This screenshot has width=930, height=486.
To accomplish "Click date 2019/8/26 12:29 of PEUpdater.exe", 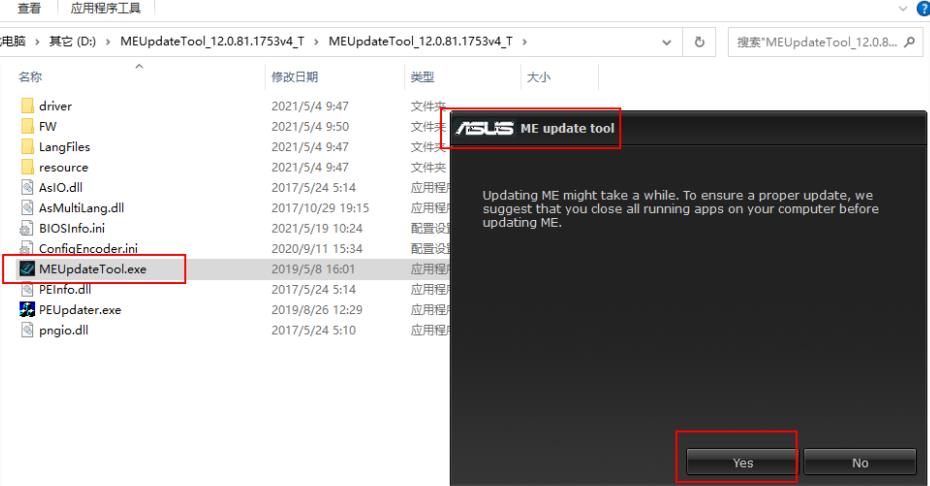I will click(317, 310).
